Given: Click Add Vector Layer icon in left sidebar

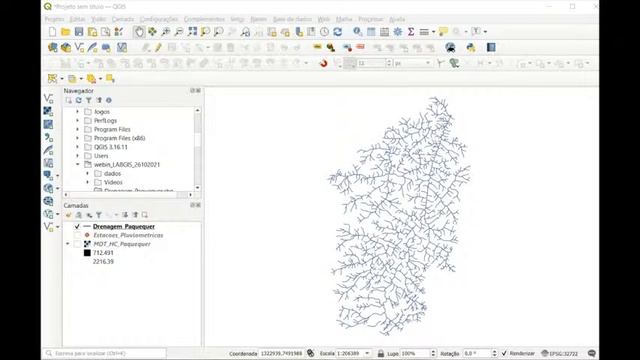Looking at the screenshot, I should 48,98.
